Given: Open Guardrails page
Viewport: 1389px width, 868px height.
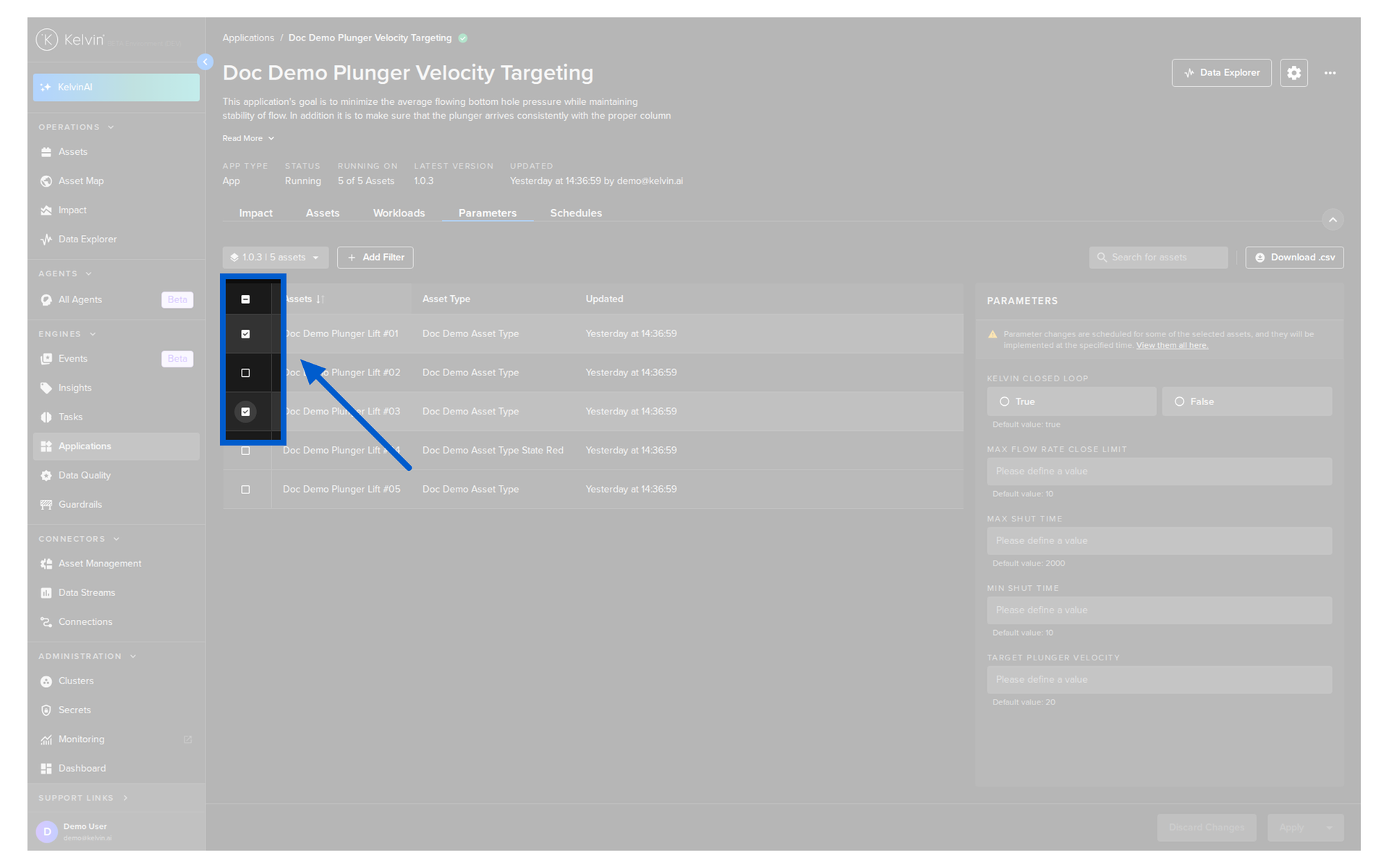Looking at the screenshot, I should 80,504.
